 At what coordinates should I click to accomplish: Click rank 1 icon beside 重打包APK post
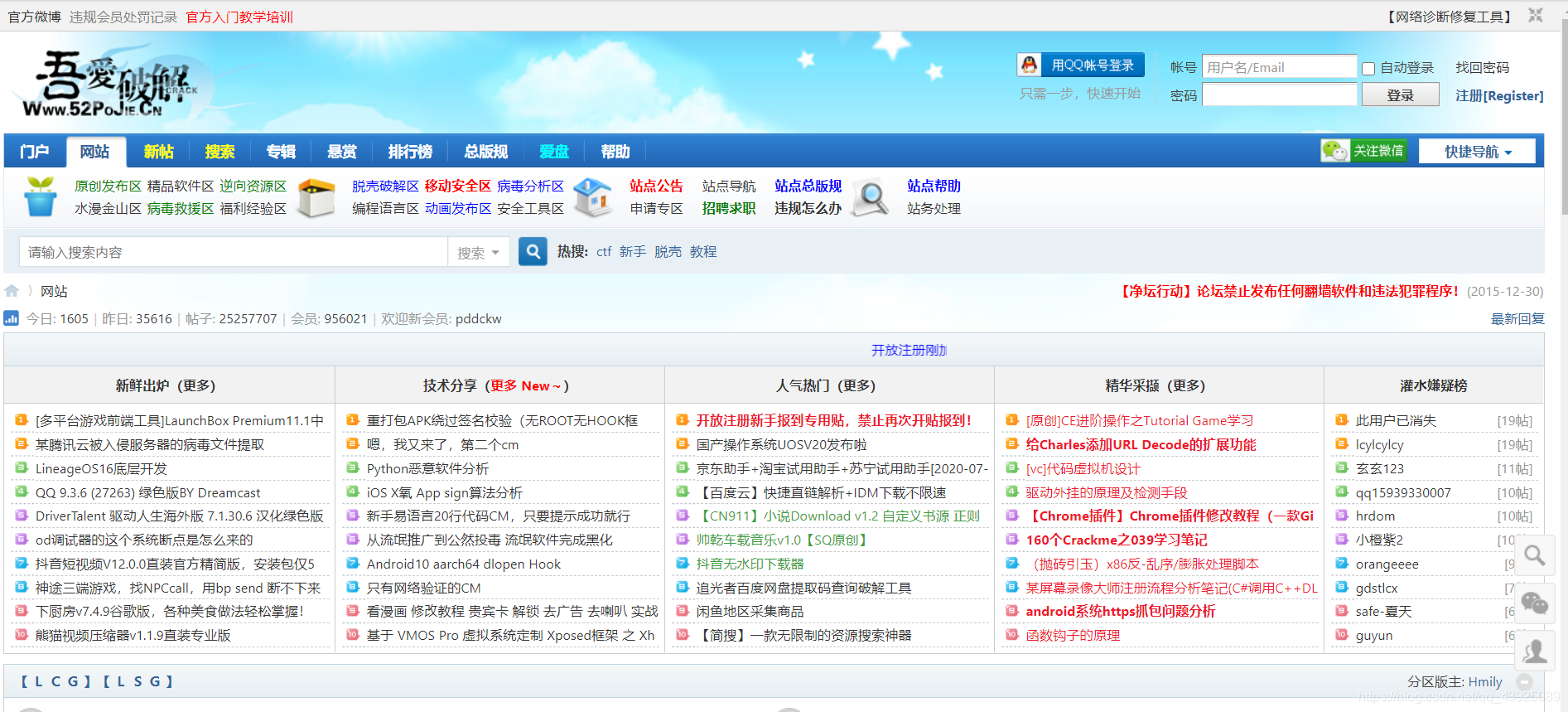click(353, 420)
